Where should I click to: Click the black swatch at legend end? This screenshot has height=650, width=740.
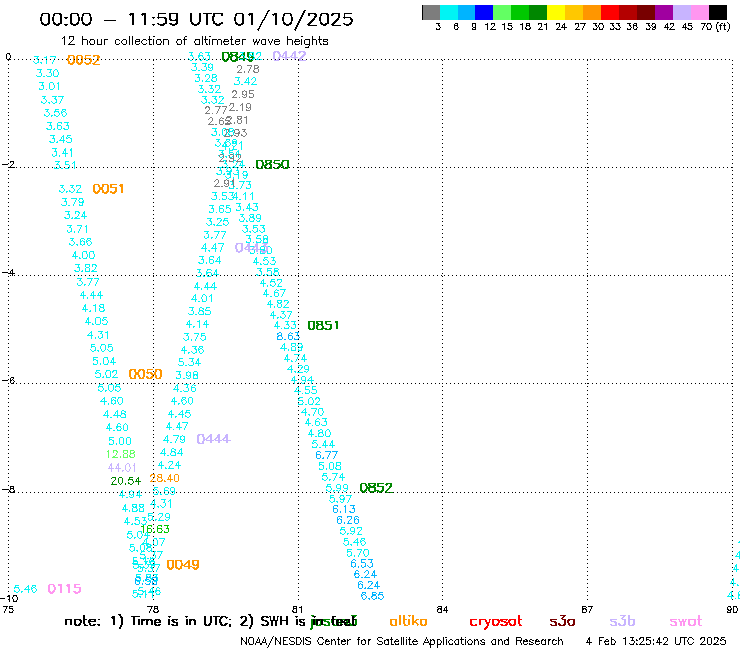[x=718, y=12]
